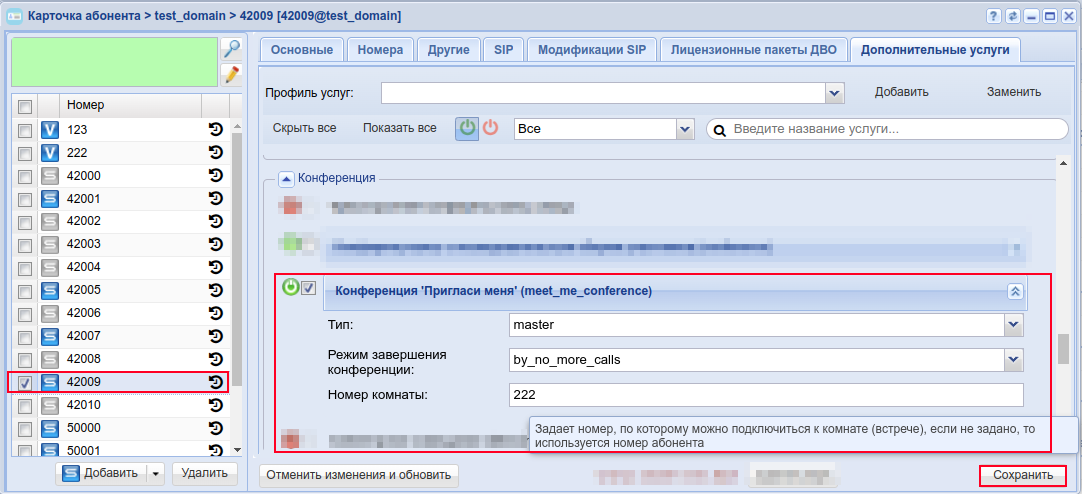Check the checkbox for number 222
Image resolution: width=1082 pixels, height=494 pixels.
(x=24, y=152)
